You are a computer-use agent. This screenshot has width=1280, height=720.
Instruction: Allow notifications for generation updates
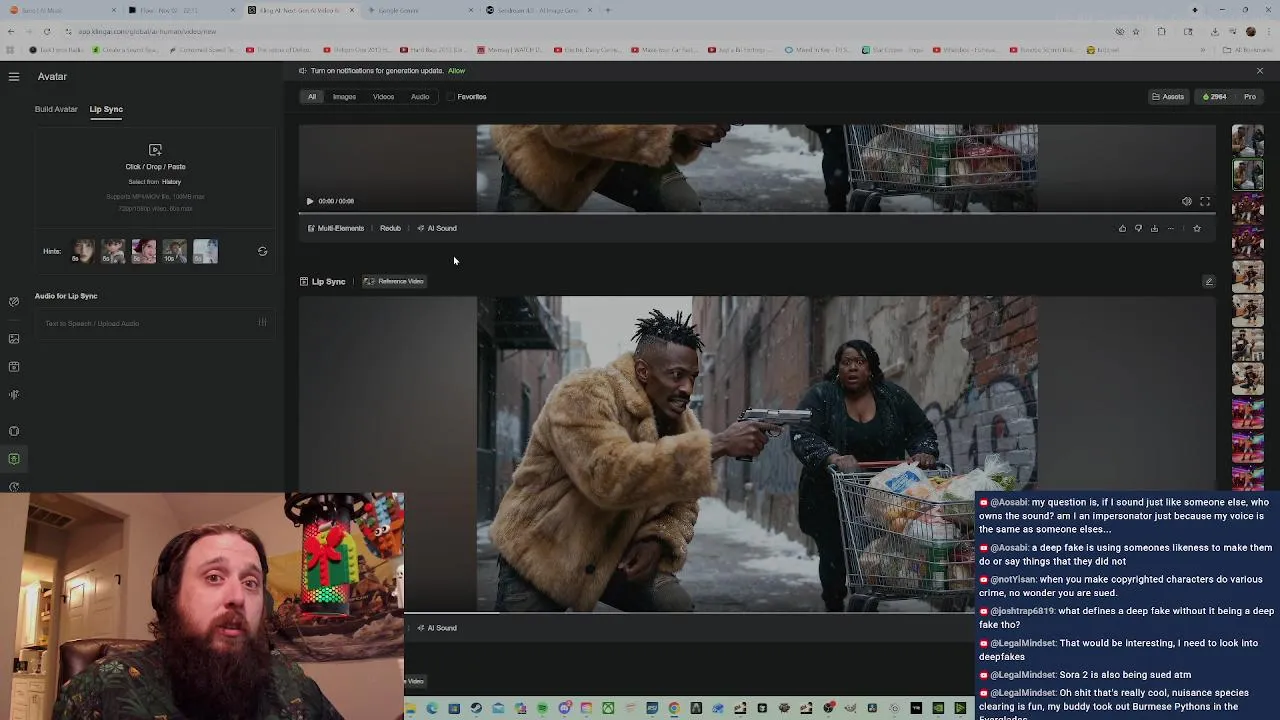(456, 71)
